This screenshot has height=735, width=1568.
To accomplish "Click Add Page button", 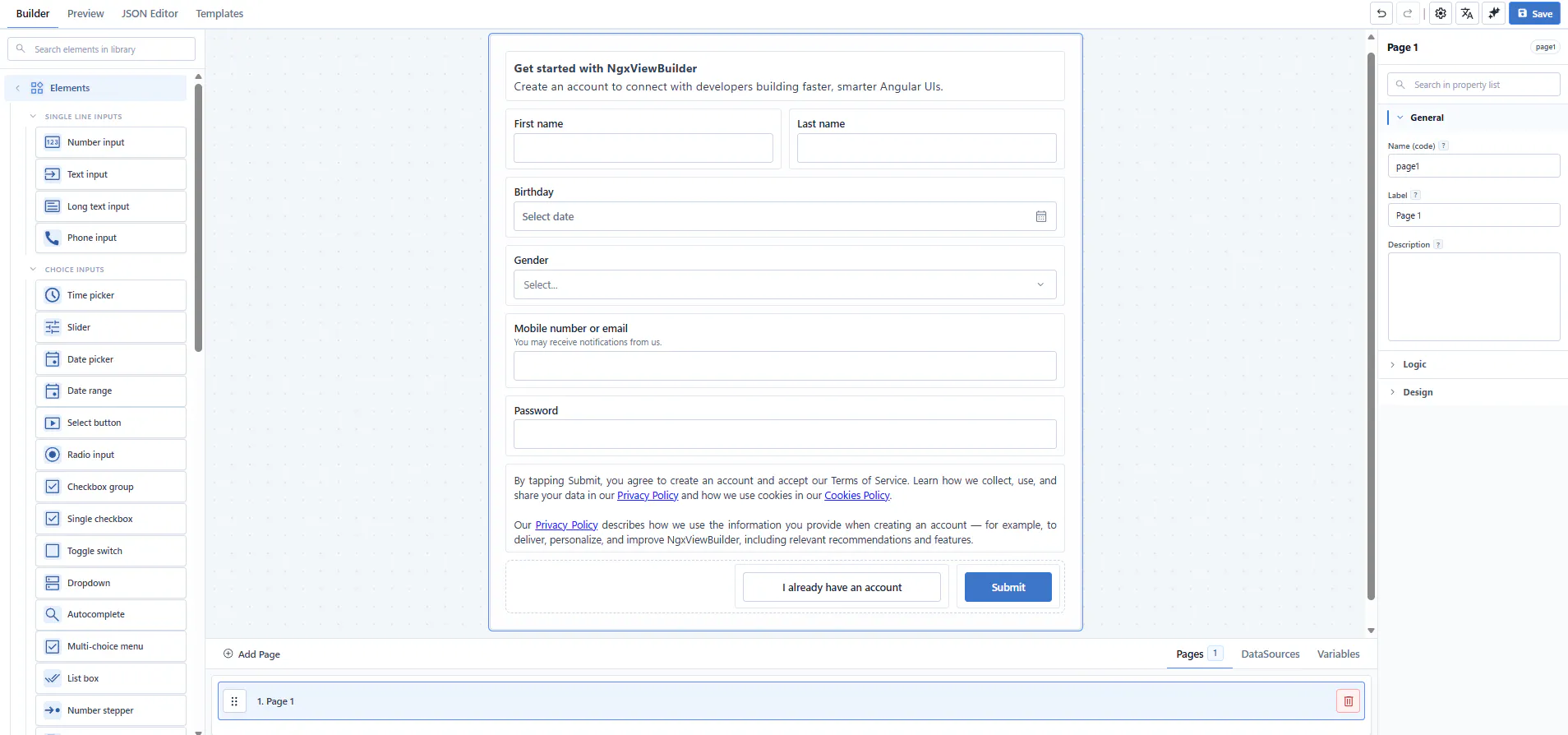I will click(x=251, y=654).
